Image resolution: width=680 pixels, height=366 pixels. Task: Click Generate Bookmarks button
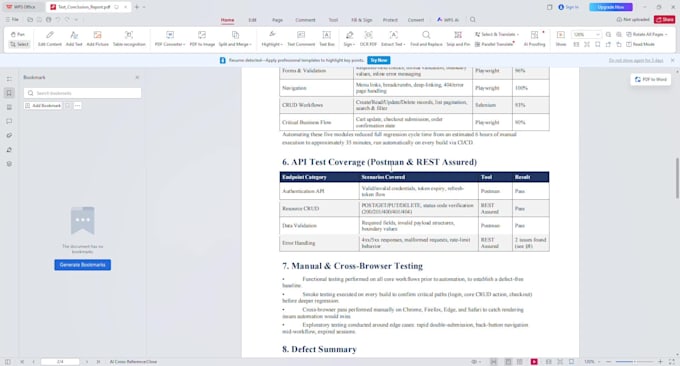tap(82, 265)
